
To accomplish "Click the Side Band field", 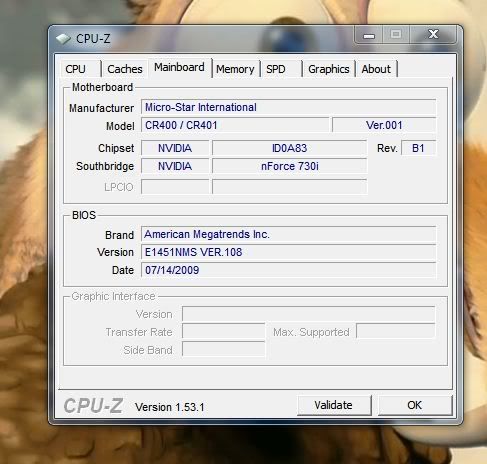I will 224,350.
